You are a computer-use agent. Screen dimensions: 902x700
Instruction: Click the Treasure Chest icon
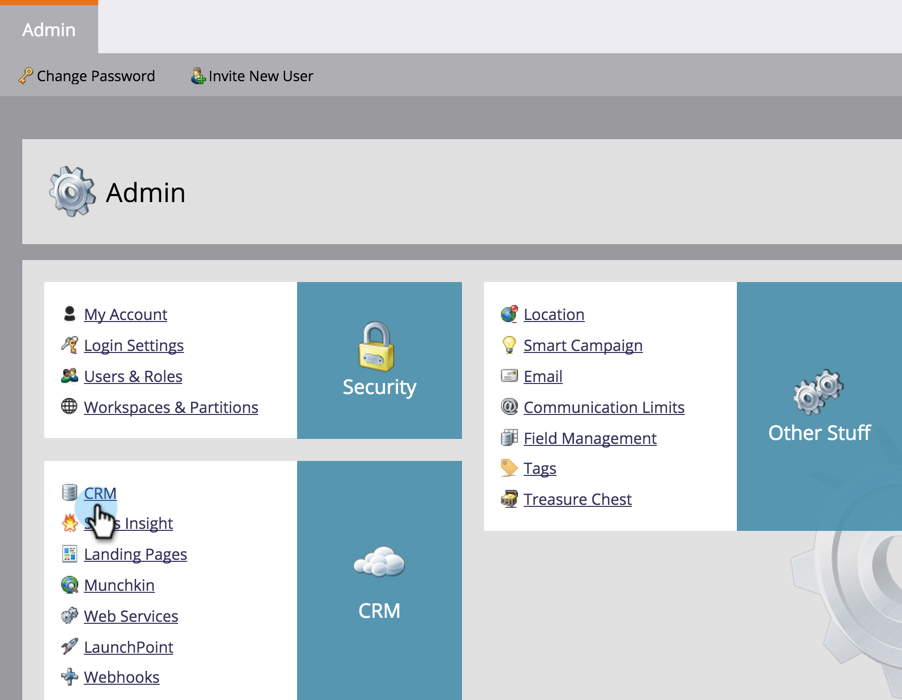(x=509, y=499)
